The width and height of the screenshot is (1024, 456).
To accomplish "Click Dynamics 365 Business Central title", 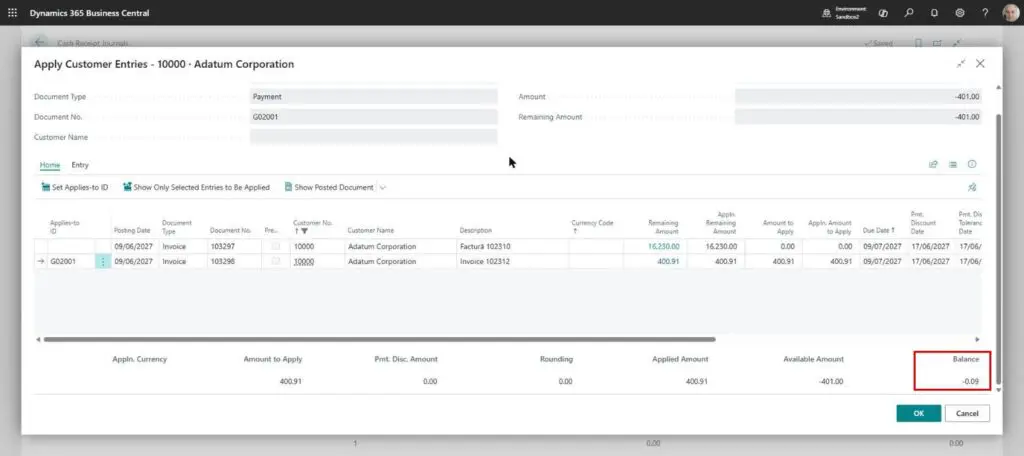I will coord(89,13).
